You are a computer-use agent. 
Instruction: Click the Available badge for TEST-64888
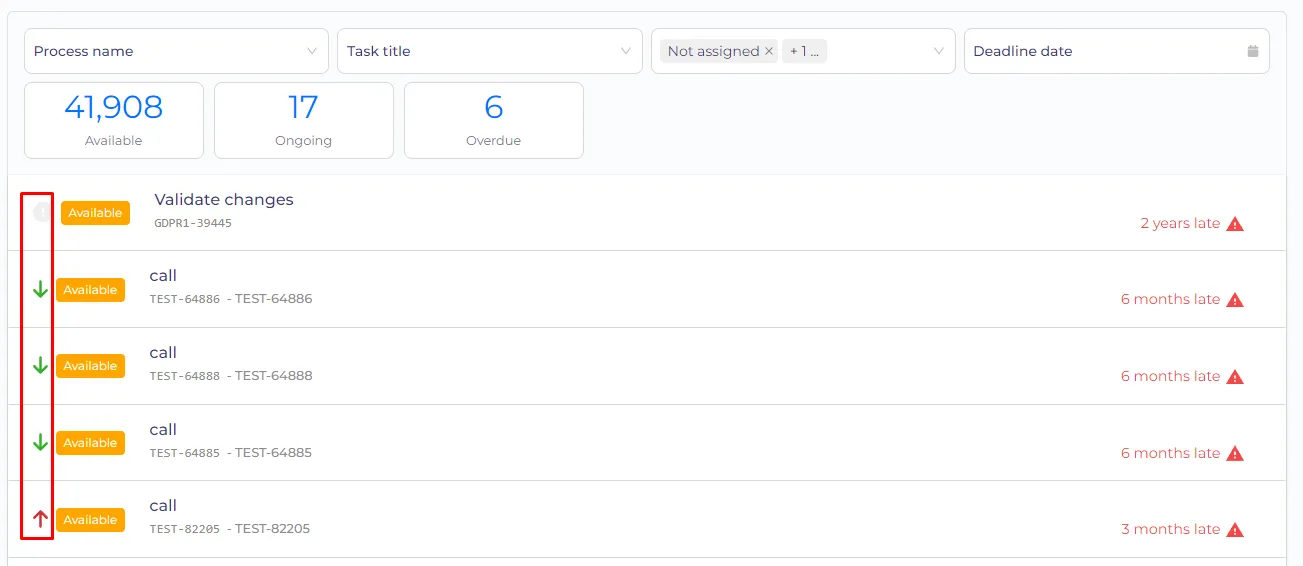point(90,366)
